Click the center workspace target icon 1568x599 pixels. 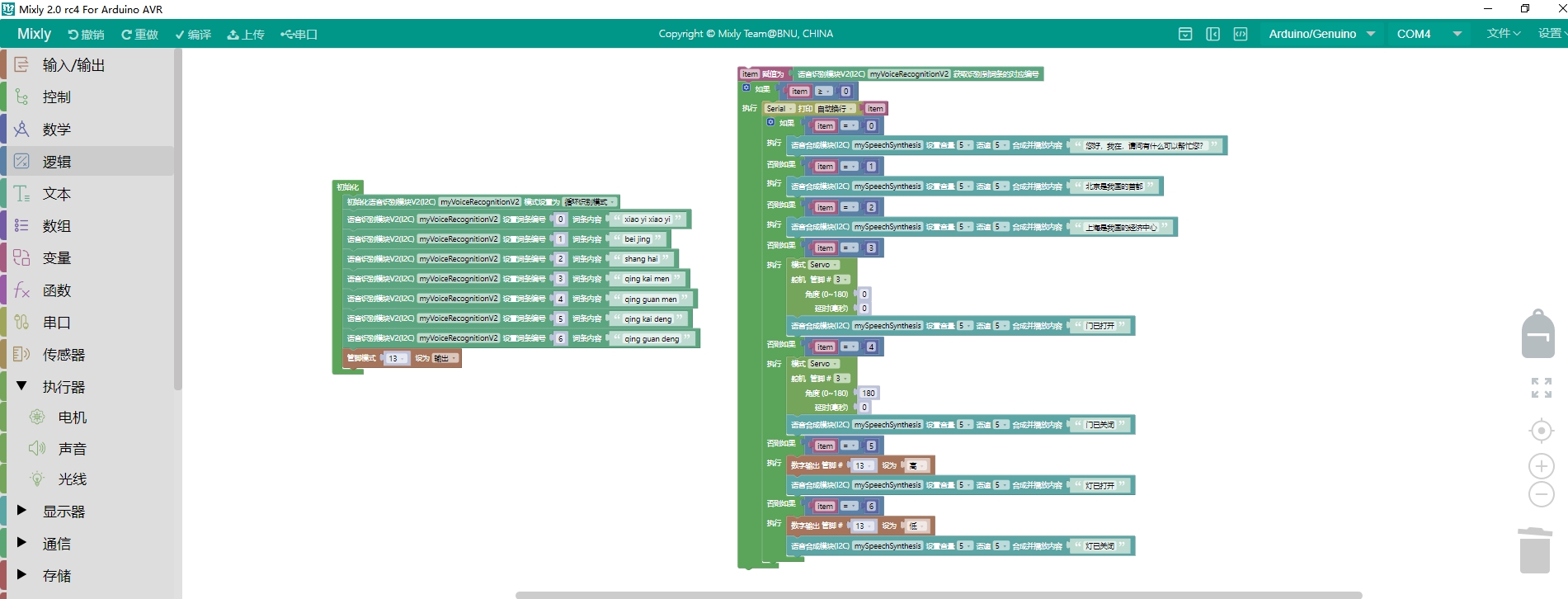coord(1541,431)
